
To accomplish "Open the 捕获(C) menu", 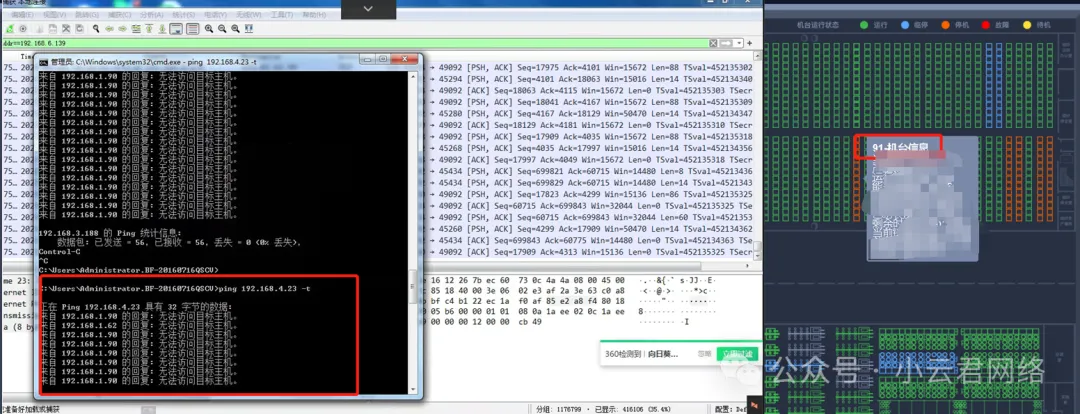I will coord(118,15).
